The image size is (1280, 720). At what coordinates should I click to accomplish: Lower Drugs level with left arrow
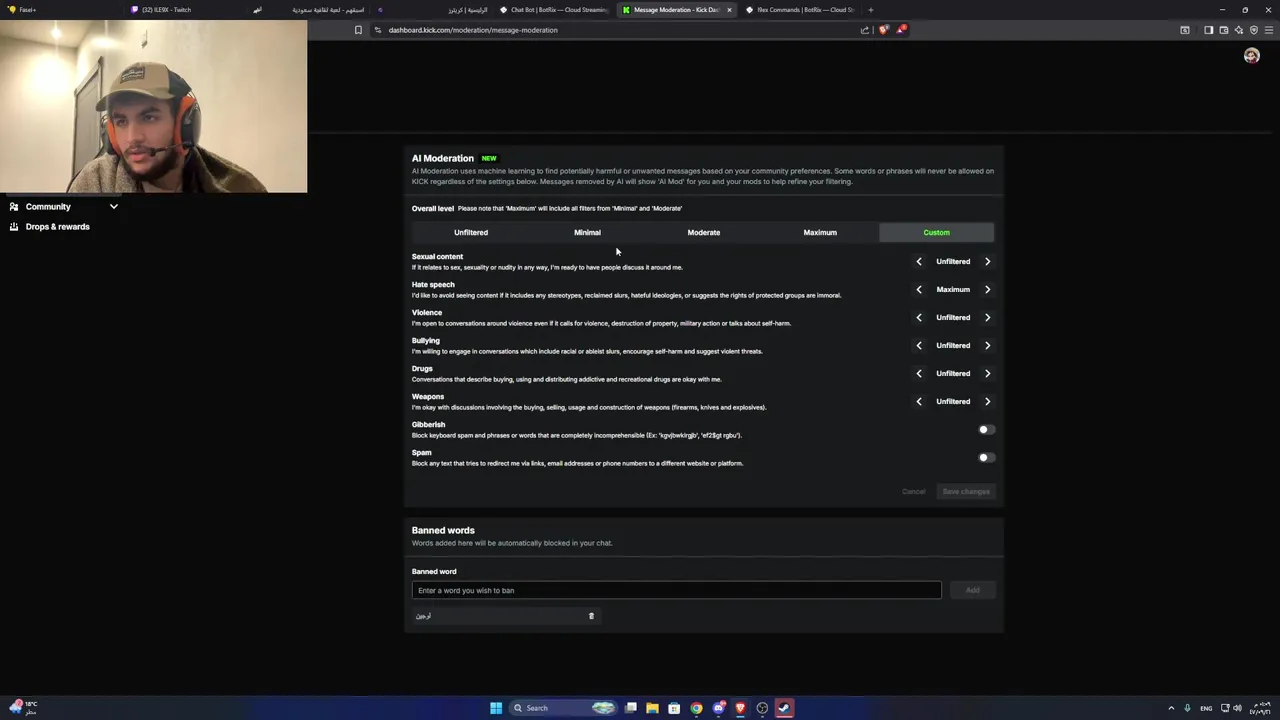coord(919,374)
